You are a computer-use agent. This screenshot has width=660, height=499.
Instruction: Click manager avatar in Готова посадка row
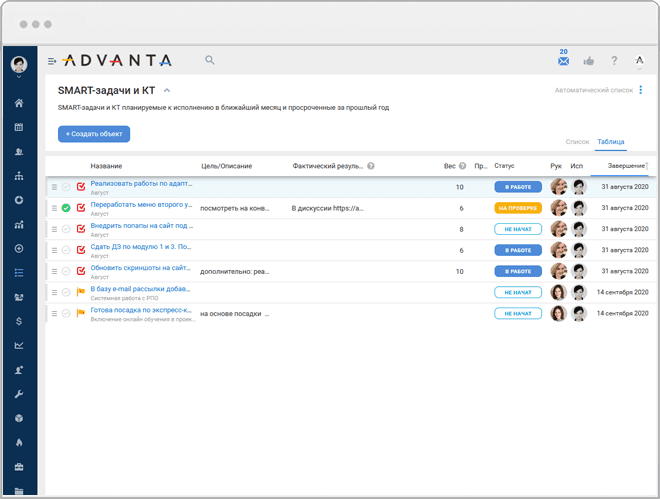click(x=559, y=313)
